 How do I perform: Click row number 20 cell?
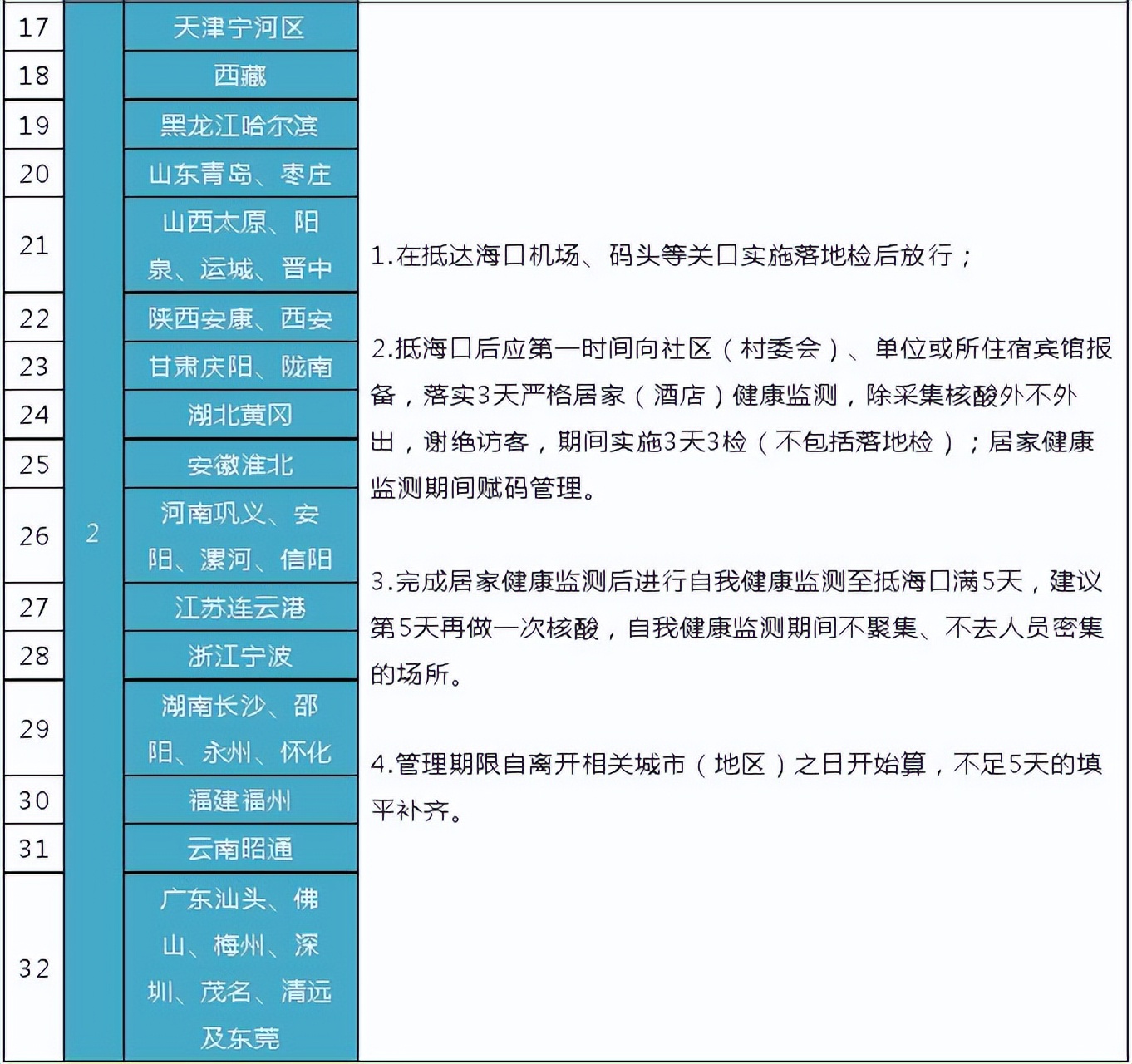click(34, 174)
